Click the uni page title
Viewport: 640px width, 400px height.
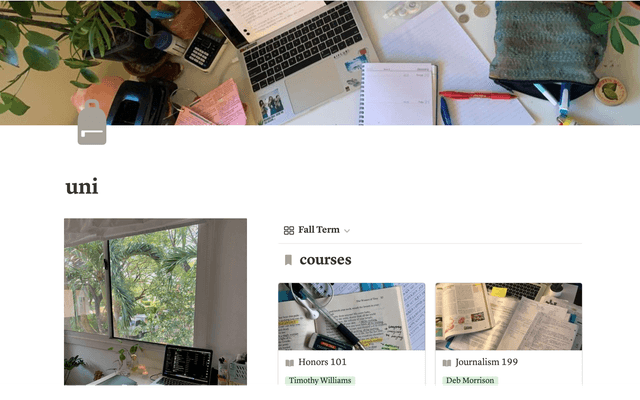click(82, 187)
